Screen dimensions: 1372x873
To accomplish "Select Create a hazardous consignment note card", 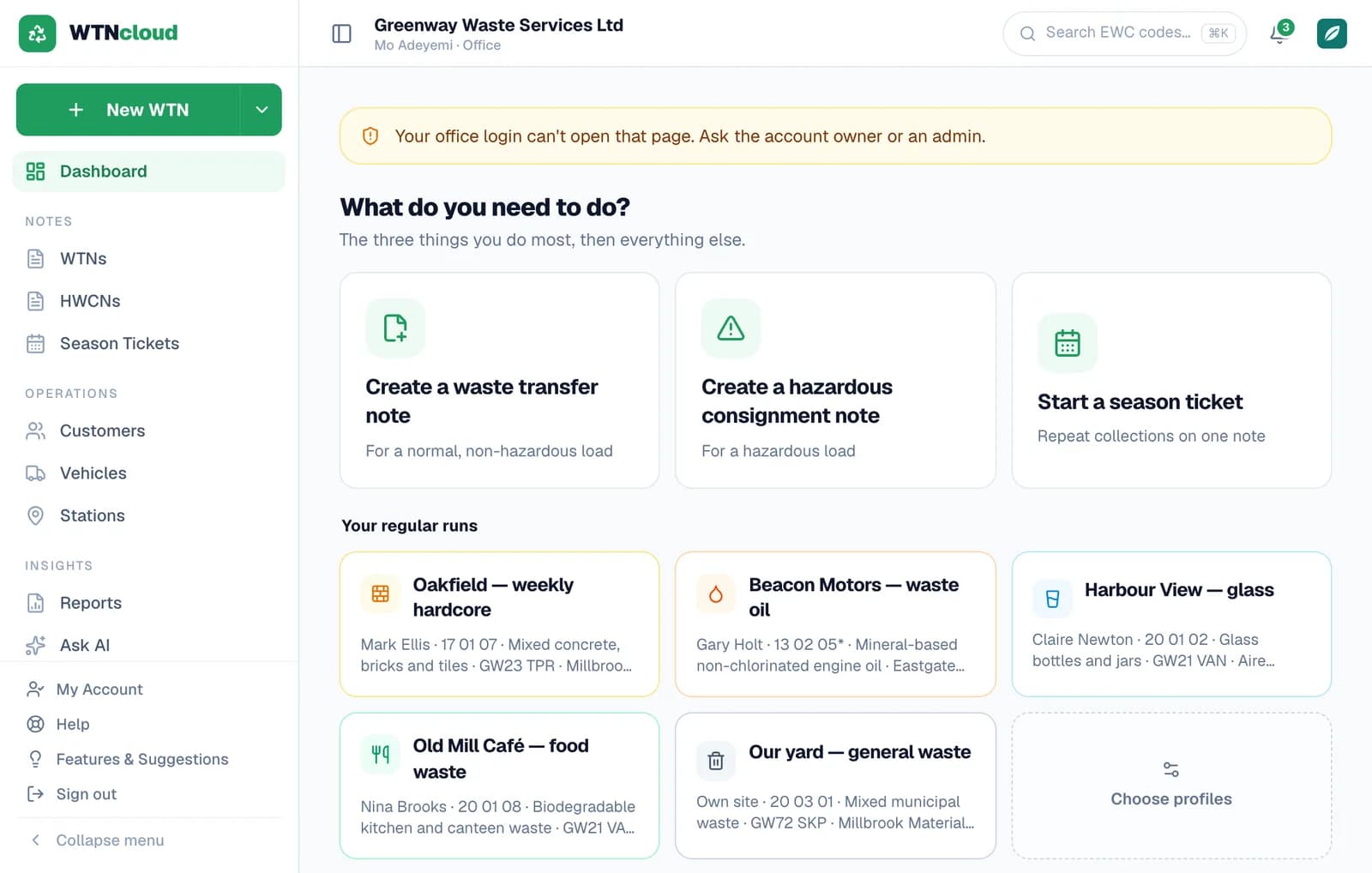I will pos(835,381).
